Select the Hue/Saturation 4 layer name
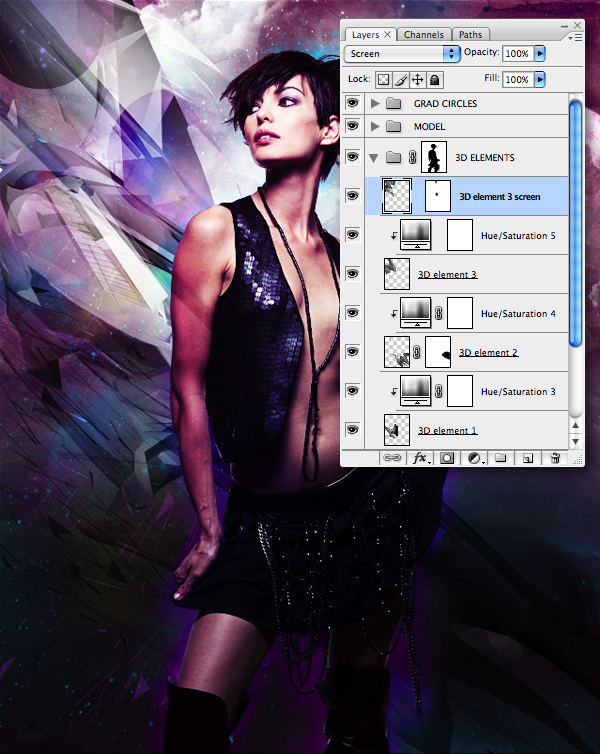Screen dimensions: 600x754 tap(518, 314)
